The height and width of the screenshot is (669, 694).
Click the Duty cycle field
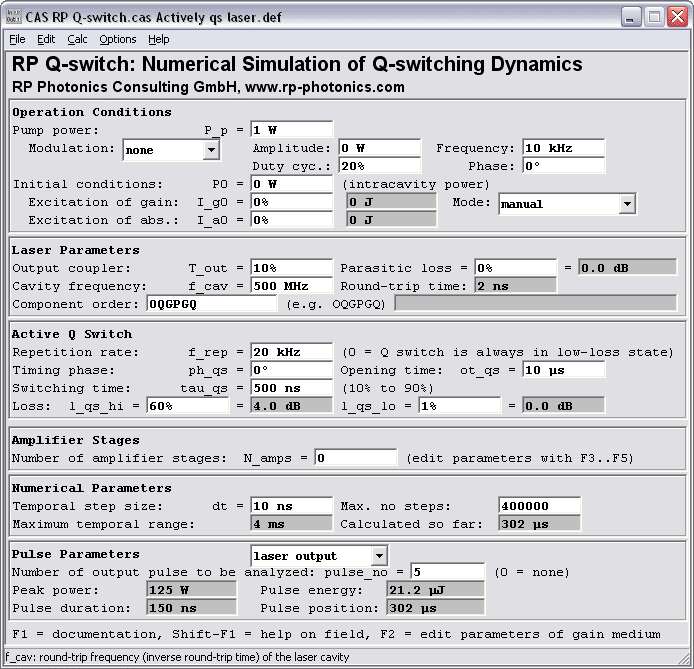tap(380, 166)
